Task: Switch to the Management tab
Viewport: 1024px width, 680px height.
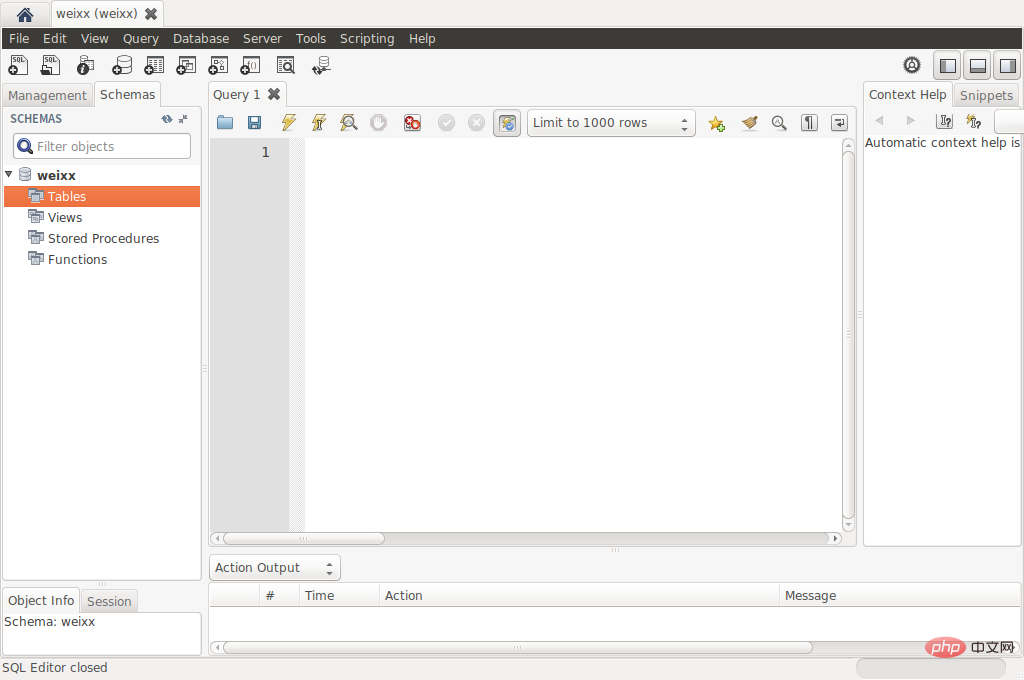Action: [47, 95]
